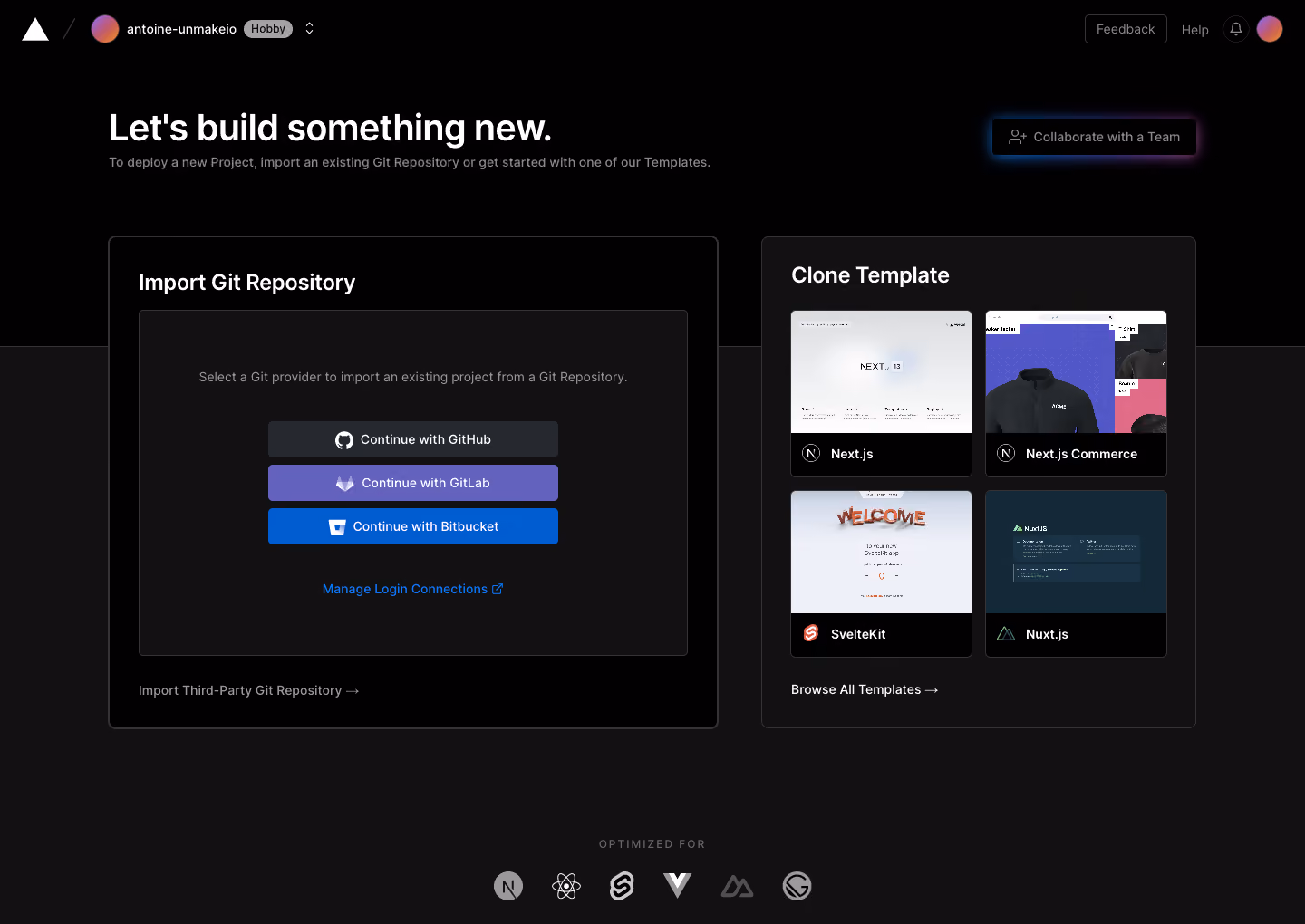Open the Feedback button

tap(1126, 29)
